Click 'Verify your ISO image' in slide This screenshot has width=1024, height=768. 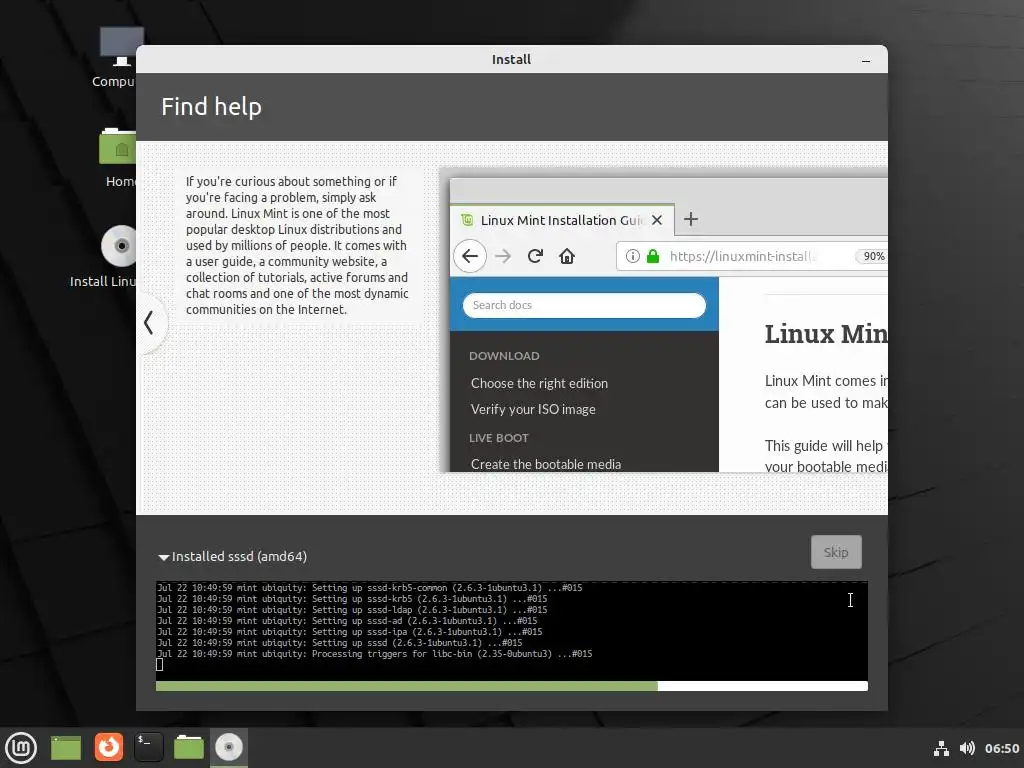click(533, 409)
